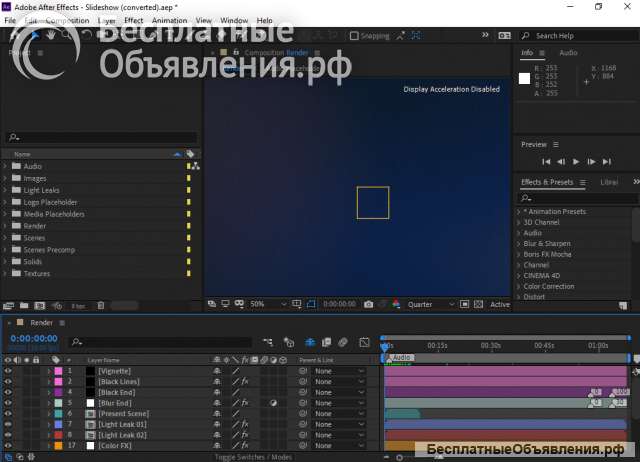The height and width of the screenshot is (462, 640).
Task: Hide the Black Lines layer
Action: [x=8, y=381]
